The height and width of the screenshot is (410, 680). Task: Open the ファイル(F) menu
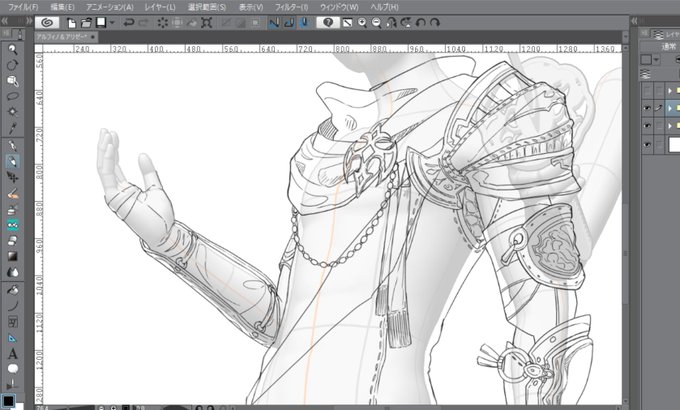click(23, 7)
